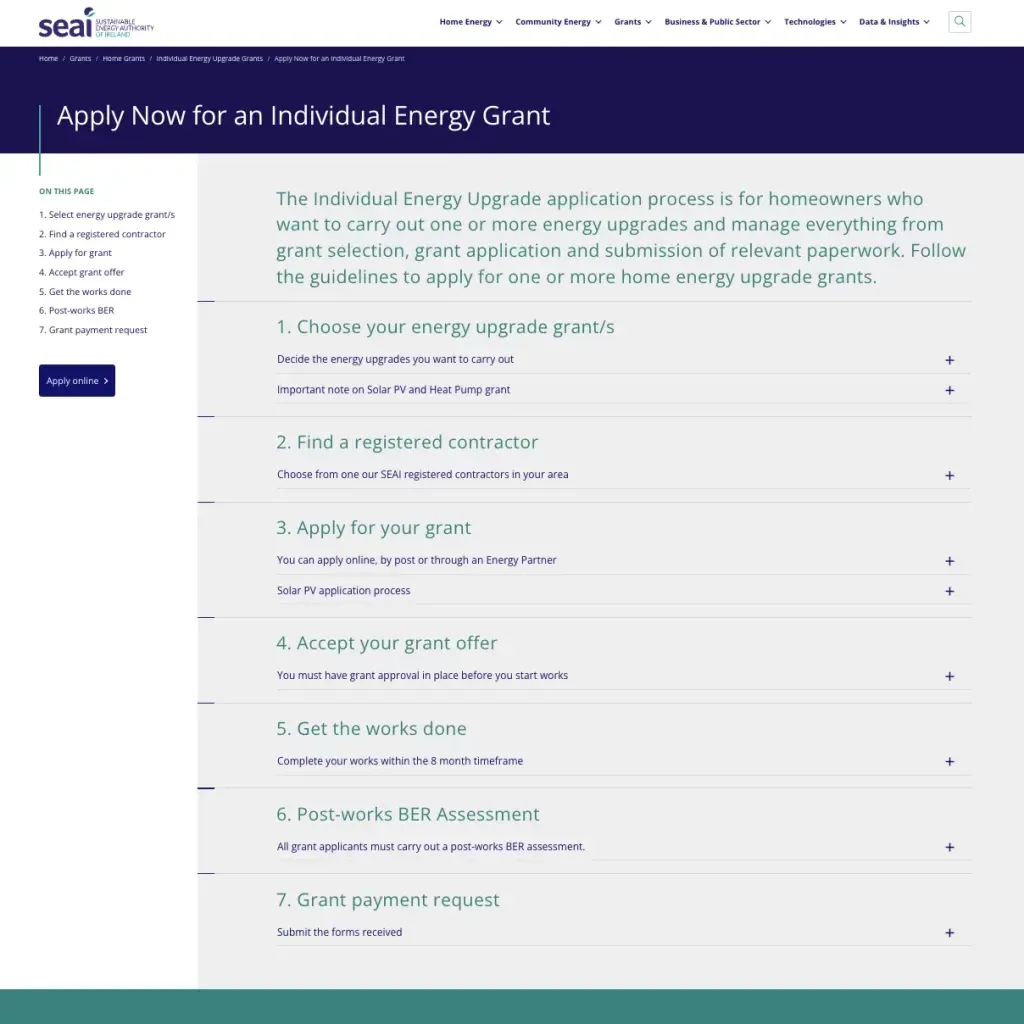
Task: Open the Technologies dropdown menu
Action: tap(815, 22)
